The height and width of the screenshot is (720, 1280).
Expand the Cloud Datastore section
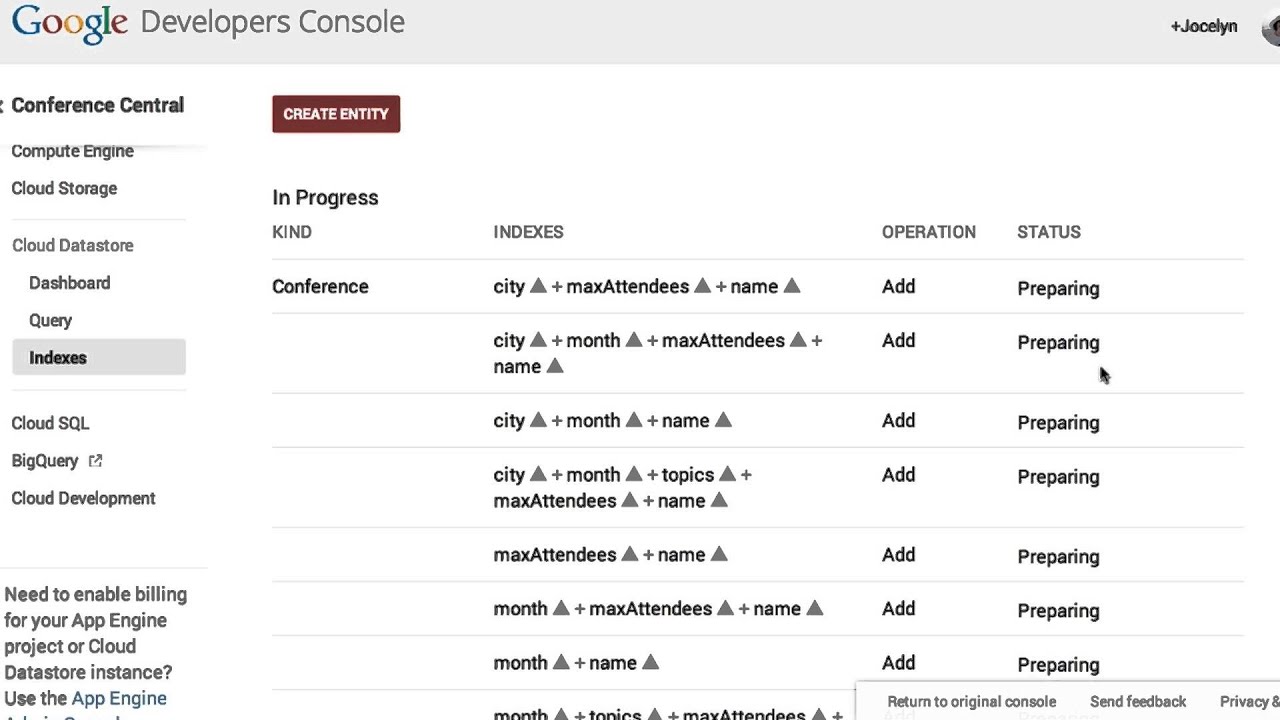(72, 246)
